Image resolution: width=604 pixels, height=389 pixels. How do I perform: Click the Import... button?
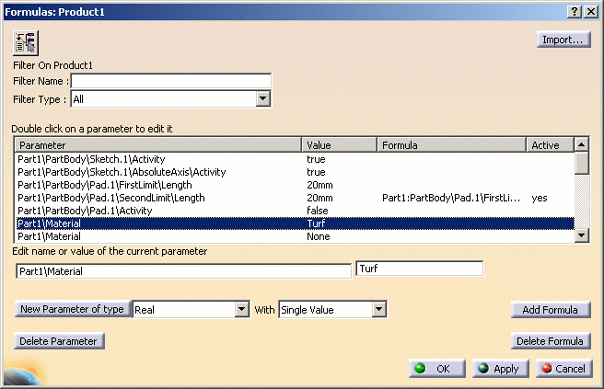563,40
